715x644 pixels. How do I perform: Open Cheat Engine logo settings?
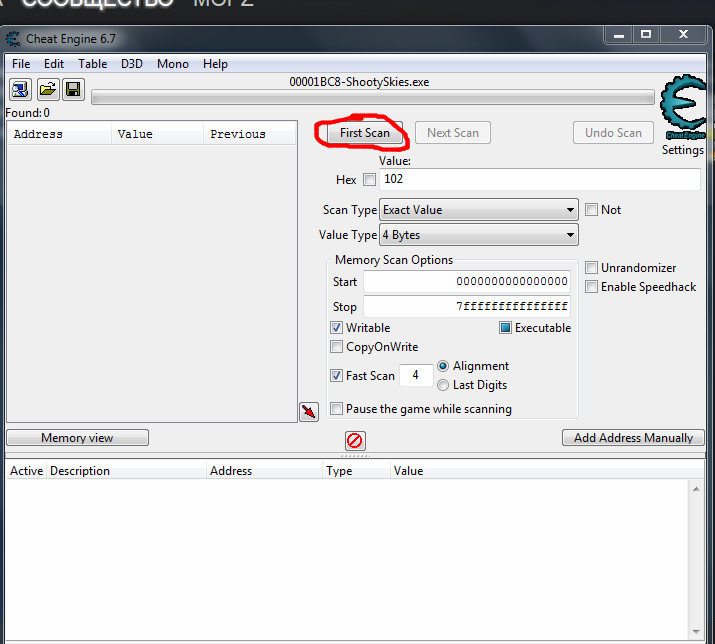point(683,107)
